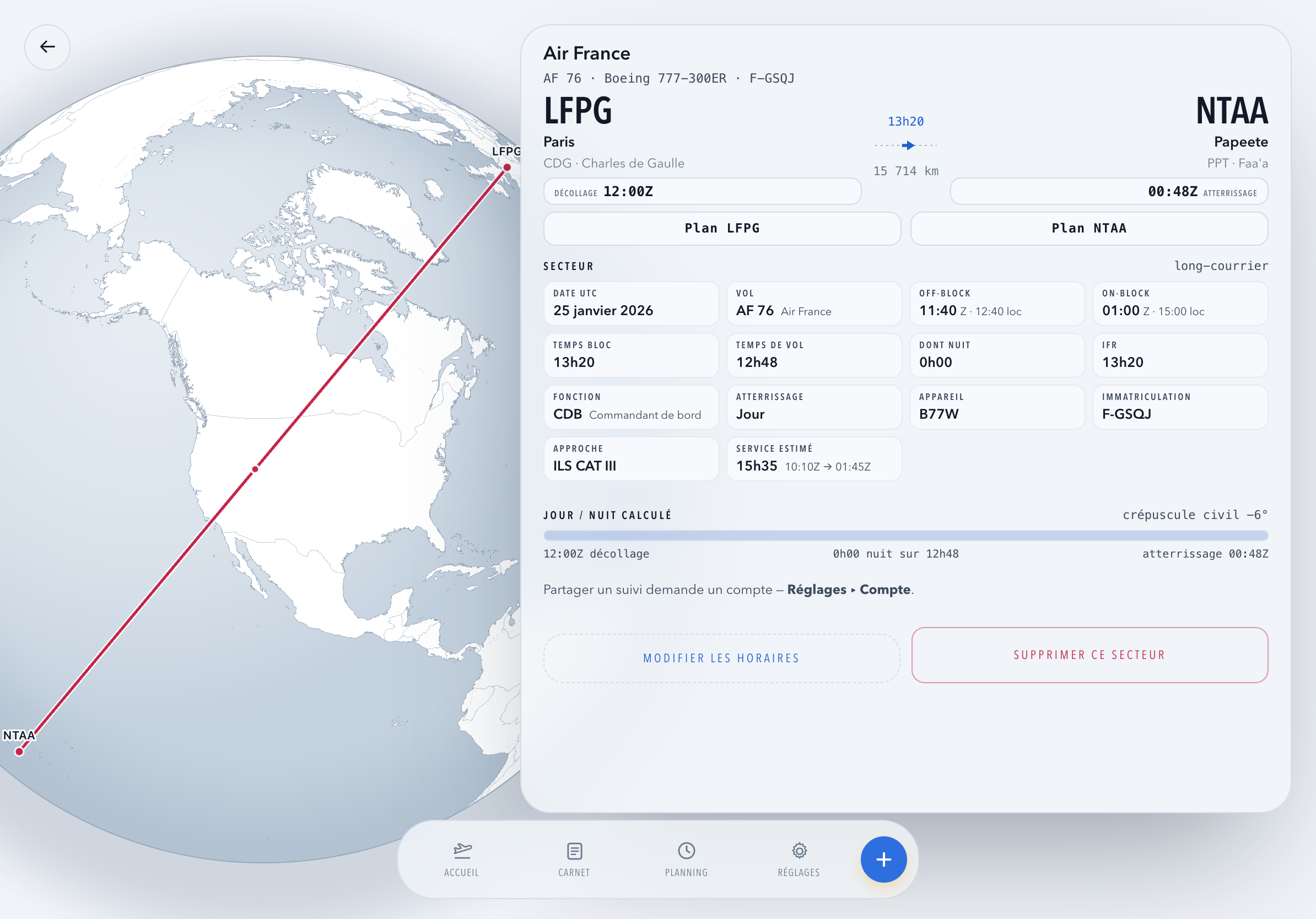Image resolution: width=1316 pixels, height=919 pixels.
Task: Switch to the Carnet tab
Action: (x=574, y=859)
